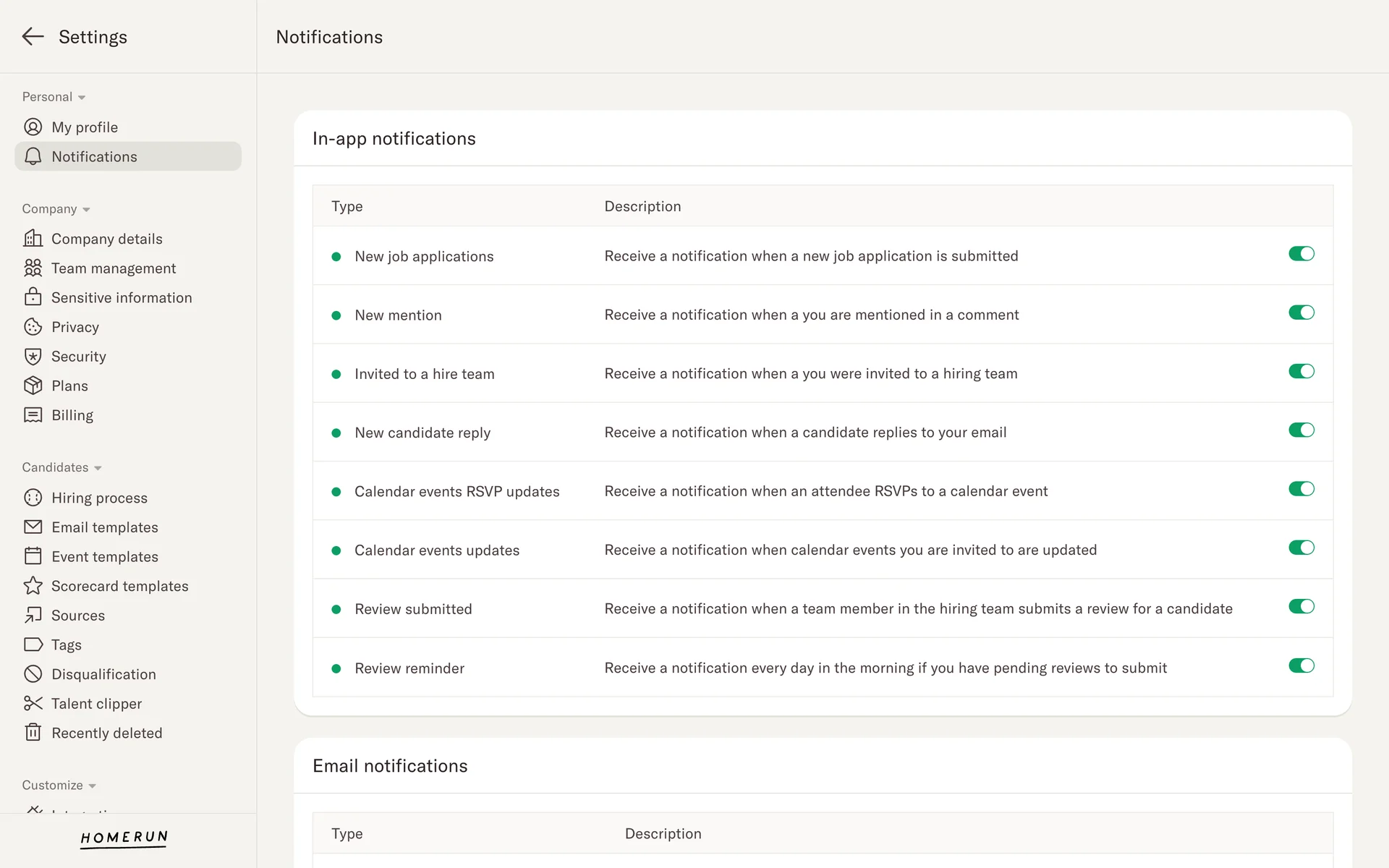Toggle Calendar events RSVP updates notification
1389x868 pixels.
(x=1301, y=489)
